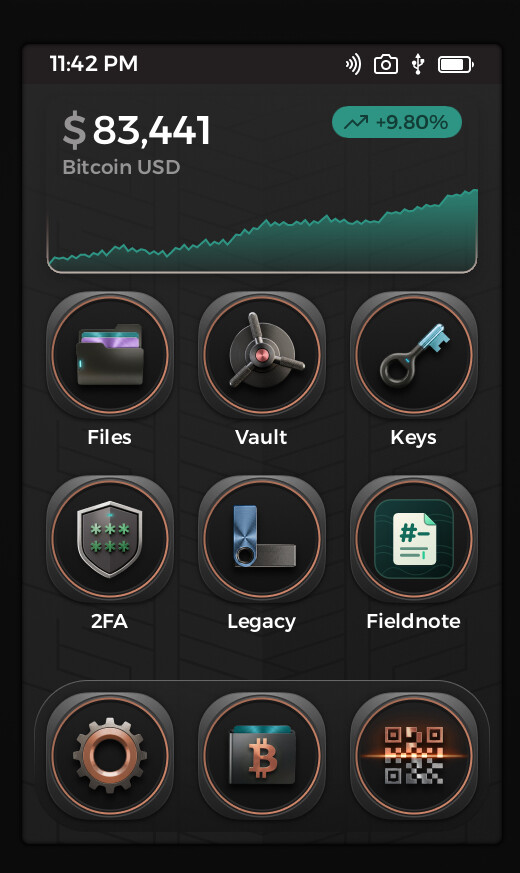Launch the Keys app
The image size is (520, 873).
(414, 355)
